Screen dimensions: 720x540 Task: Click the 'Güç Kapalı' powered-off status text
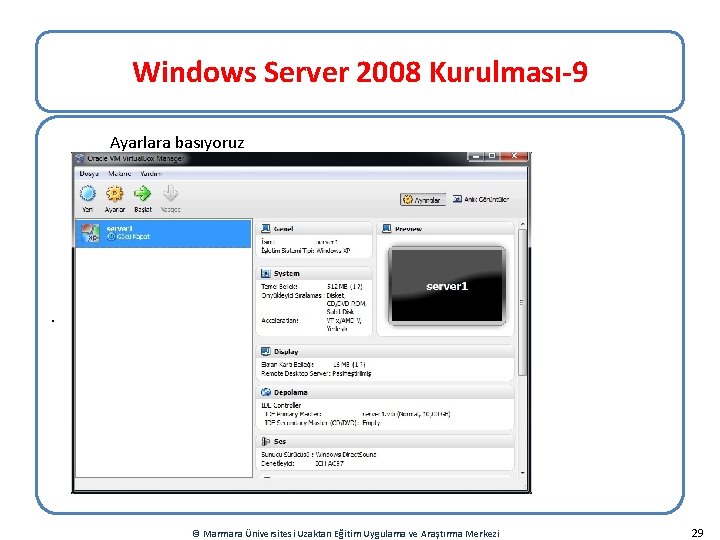pos(133,236)
